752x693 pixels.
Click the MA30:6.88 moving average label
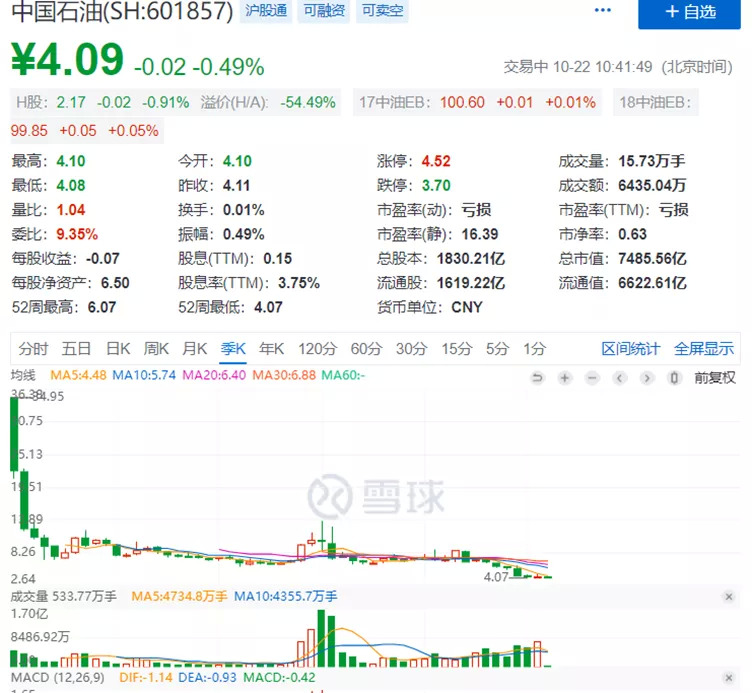click(284, 375)
